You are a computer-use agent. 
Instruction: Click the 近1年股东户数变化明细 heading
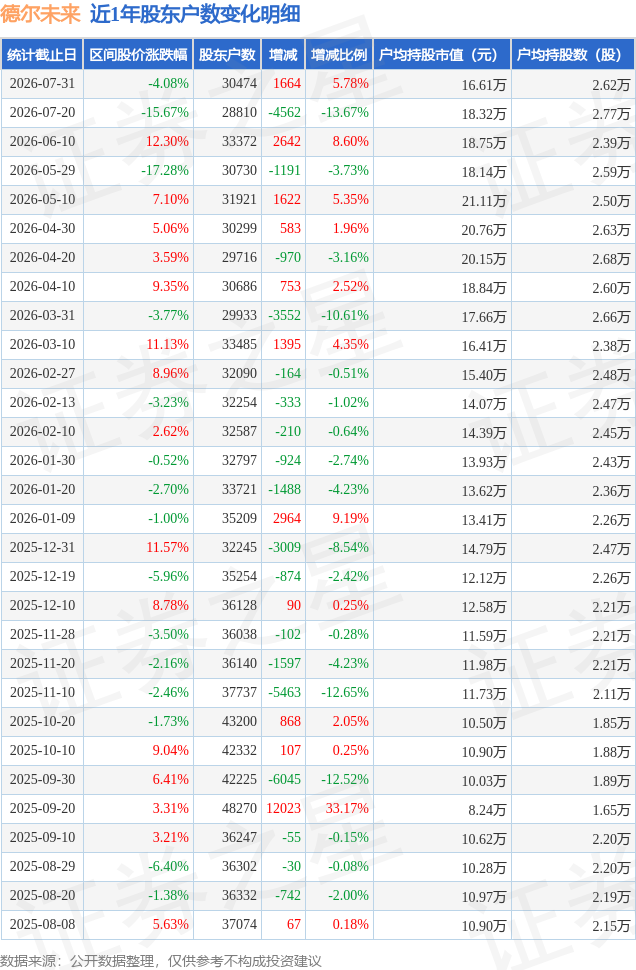[196, 14]
